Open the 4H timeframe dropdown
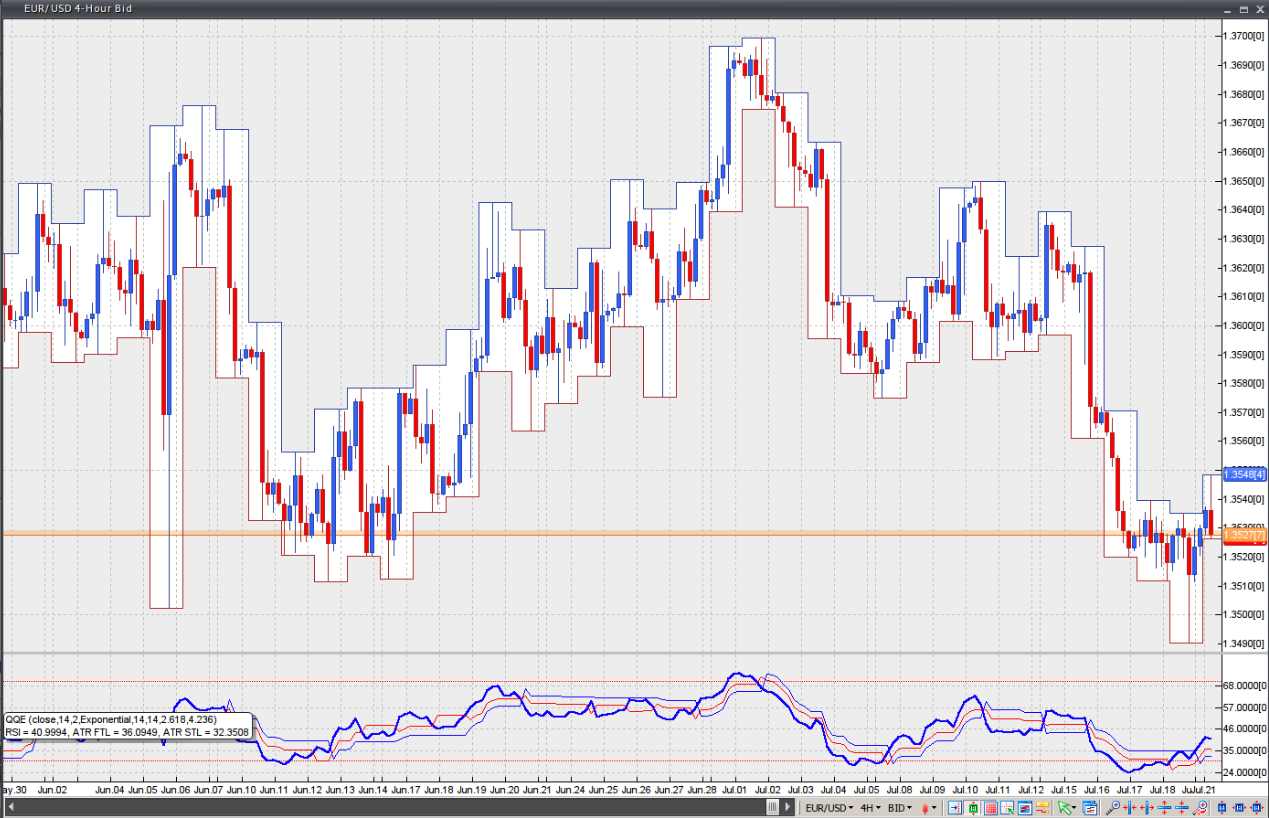 (870, 807)
